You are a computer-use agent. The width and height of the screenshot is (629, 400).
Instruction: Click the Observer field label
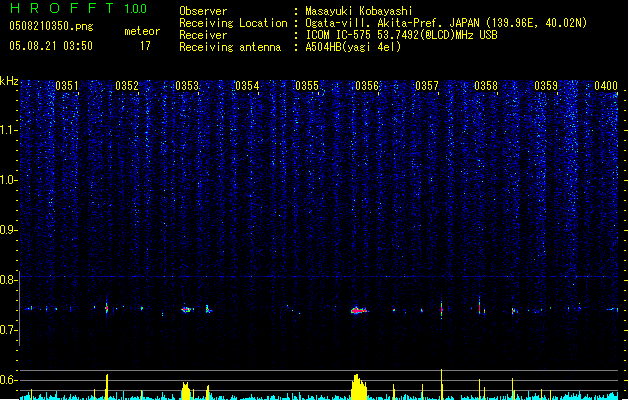[203, 11]
